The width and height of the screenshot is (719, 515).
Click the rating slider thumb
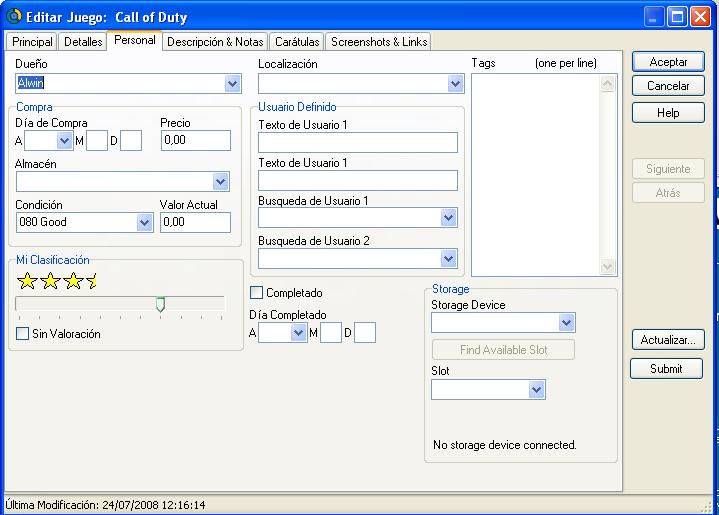[160, 304]
